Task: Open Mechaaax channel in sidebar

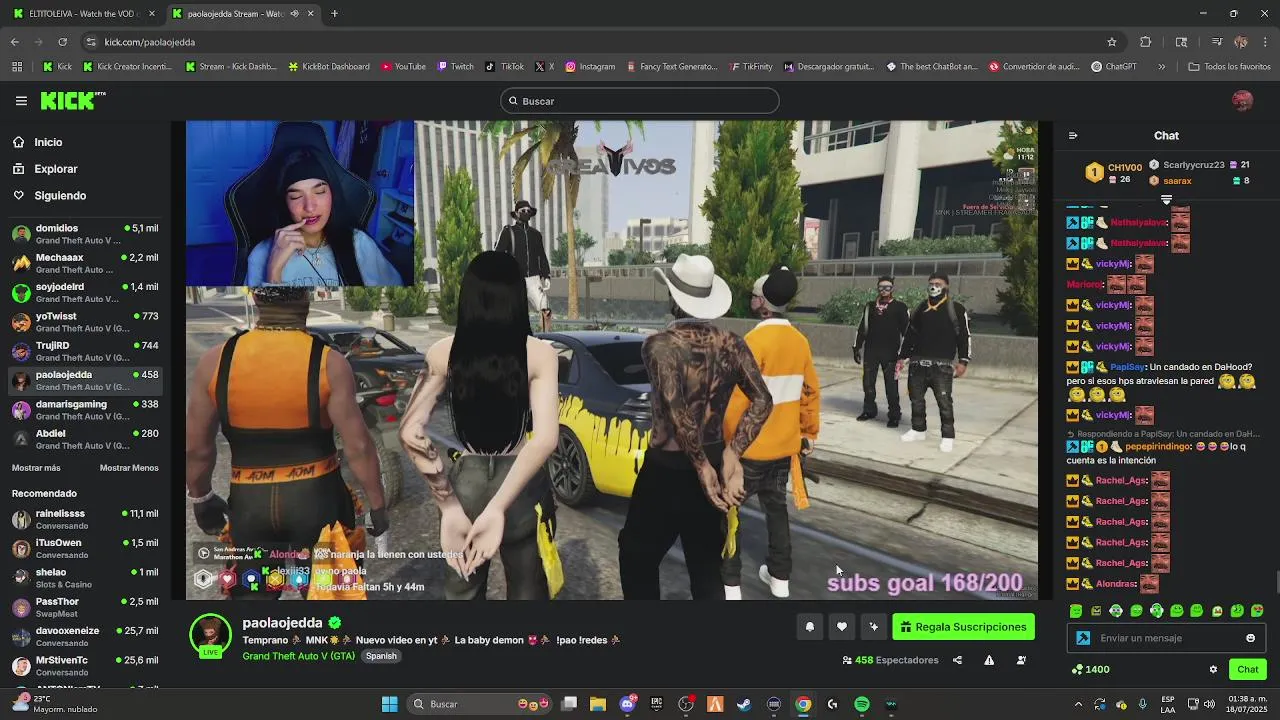Action: pyautogui.click(x=85, y=264)
